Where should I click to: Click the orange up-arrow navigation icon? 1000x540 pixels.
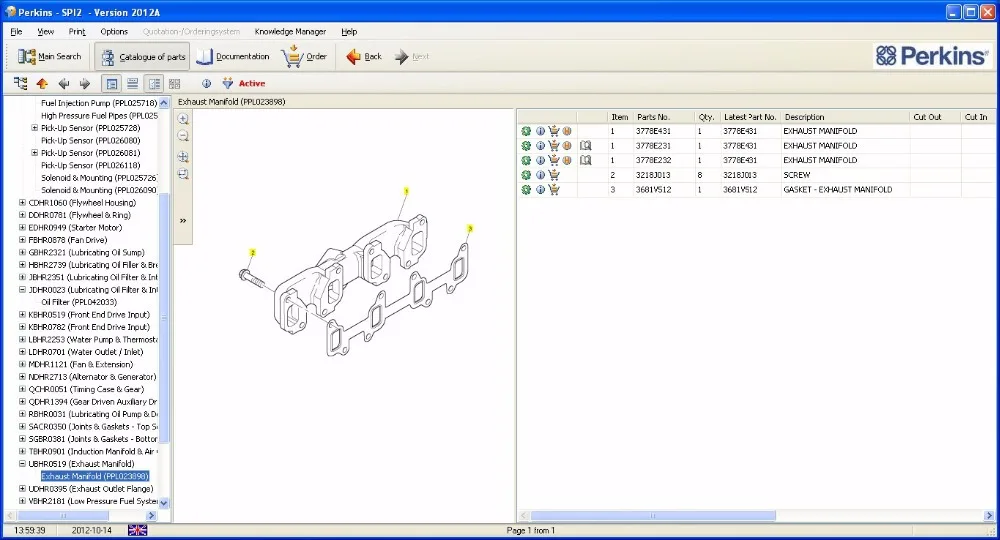(x=43, y=83)
